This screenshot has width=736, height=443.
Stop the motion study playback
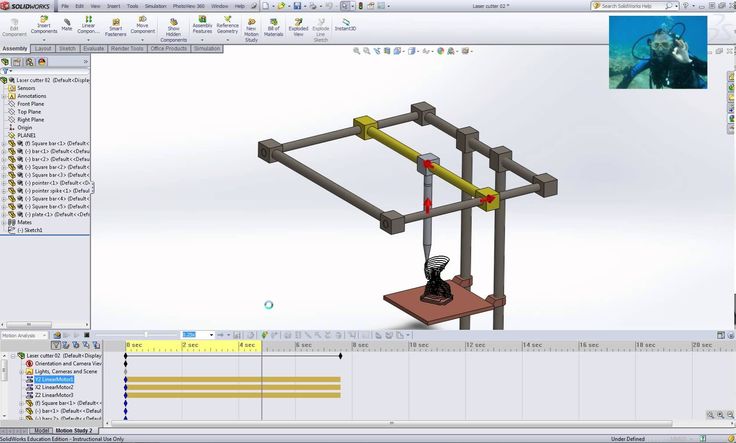86,335
